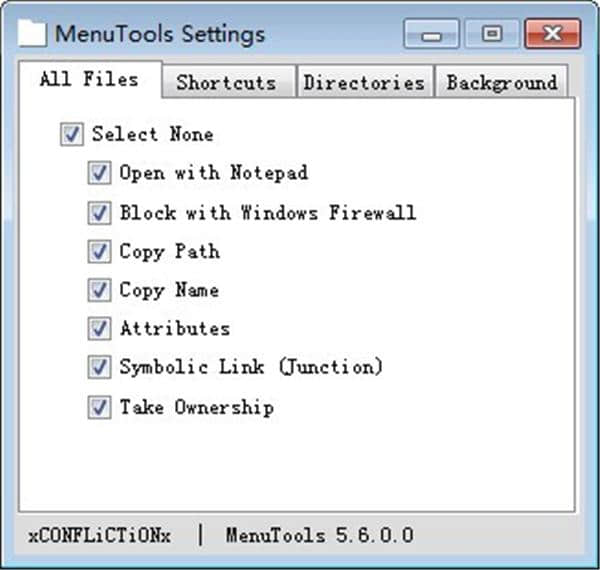Uncheck the Select None checkbox
600x570 pixels.
pyautogui.click(x=70, y=135)
